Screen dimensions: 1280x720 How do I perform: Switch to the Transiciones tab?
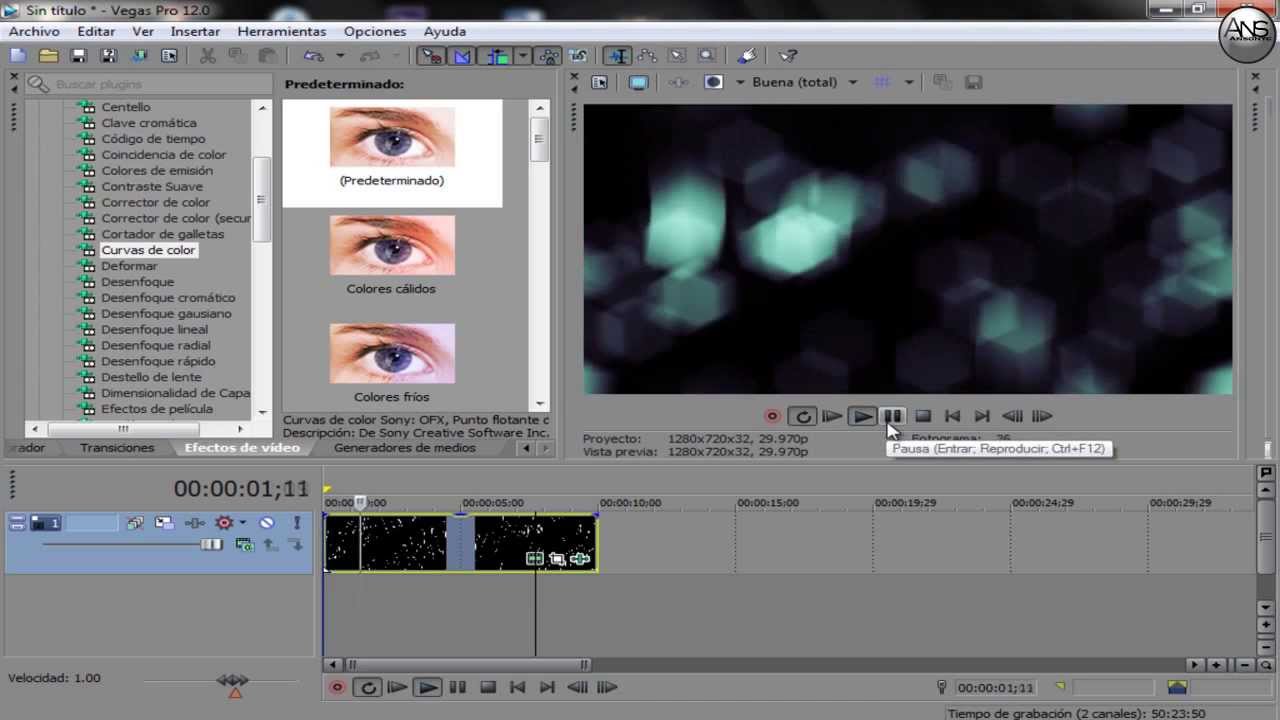tap(117, 448)
